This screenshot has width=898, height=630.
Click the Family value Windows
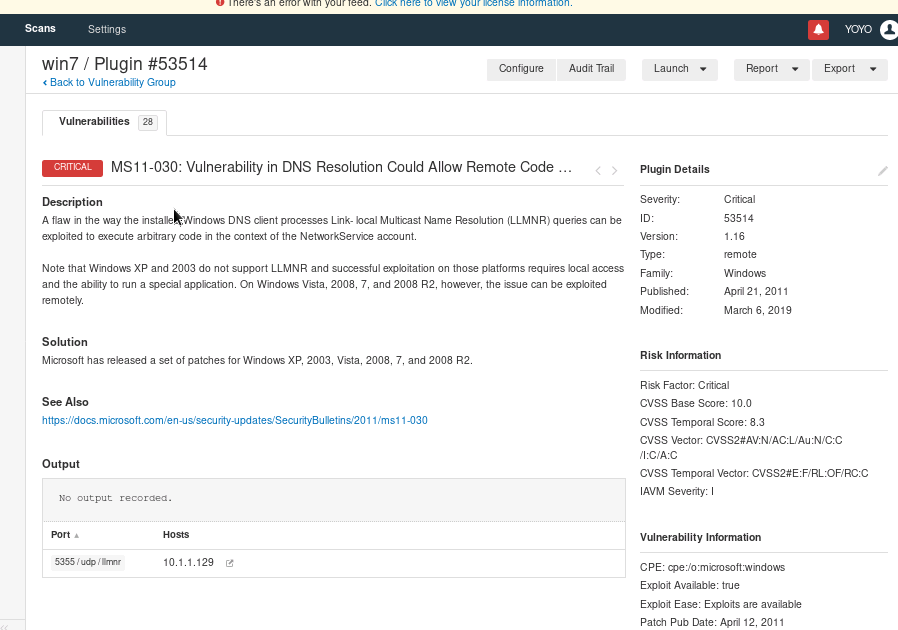tap(745, 274)
